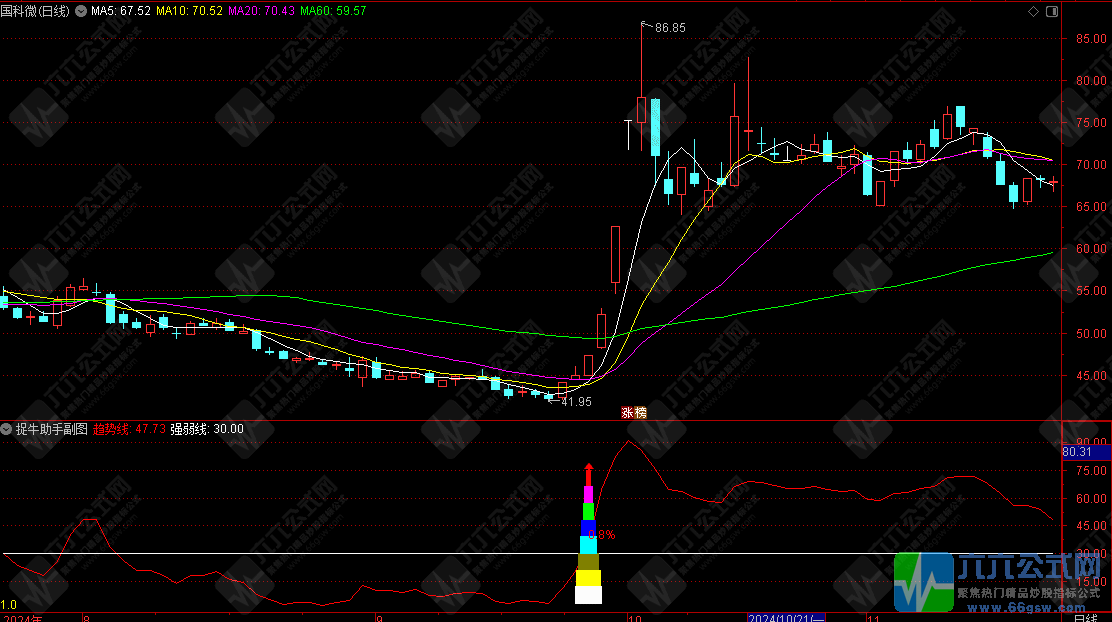Image resolution: width=1112 pixels, height=622 pixels.
Task: Select the 强弱线 indicator label
Action: tap(207, 429)
